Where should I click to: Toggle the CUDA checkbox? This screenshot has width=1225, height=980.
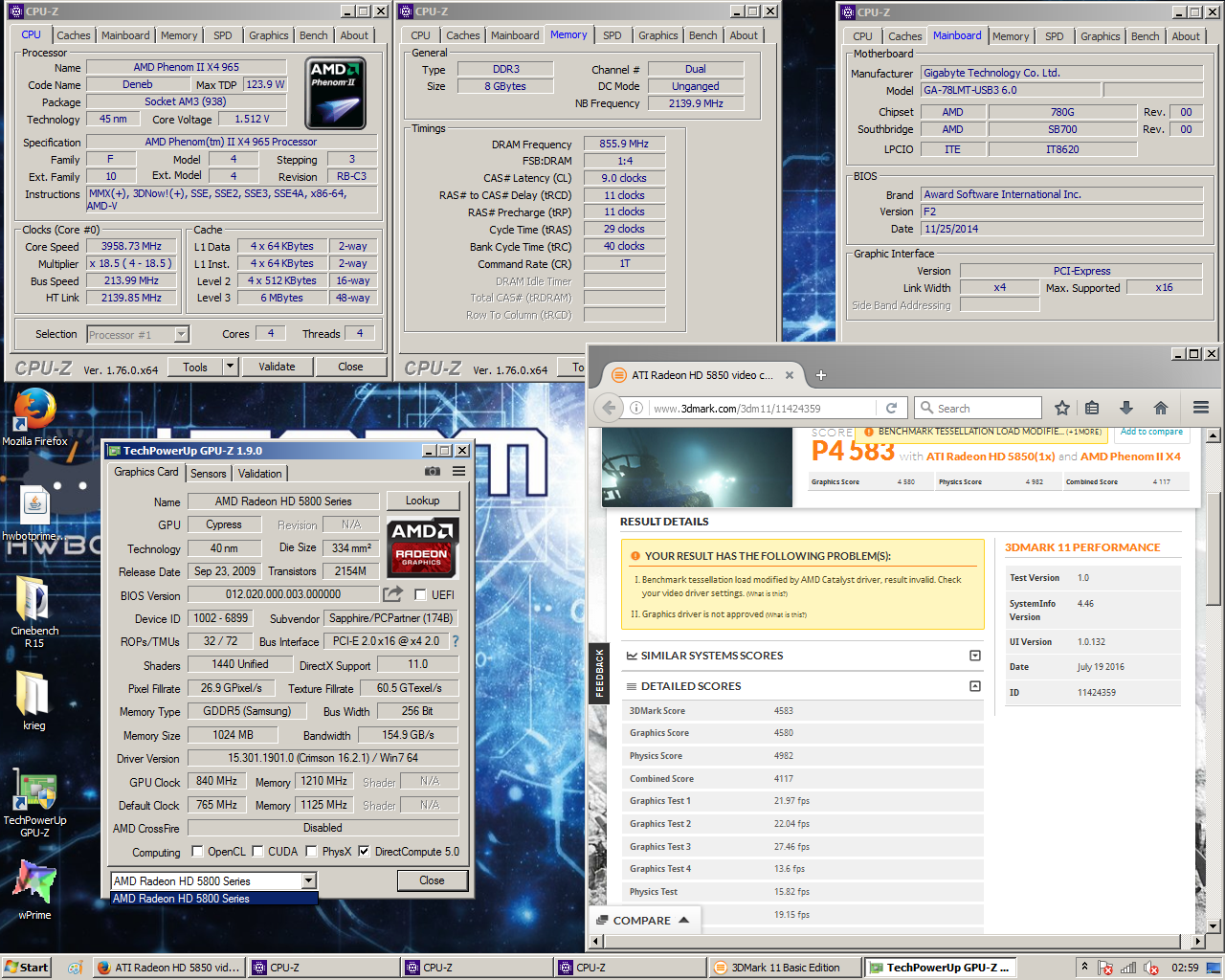(257, 851)
